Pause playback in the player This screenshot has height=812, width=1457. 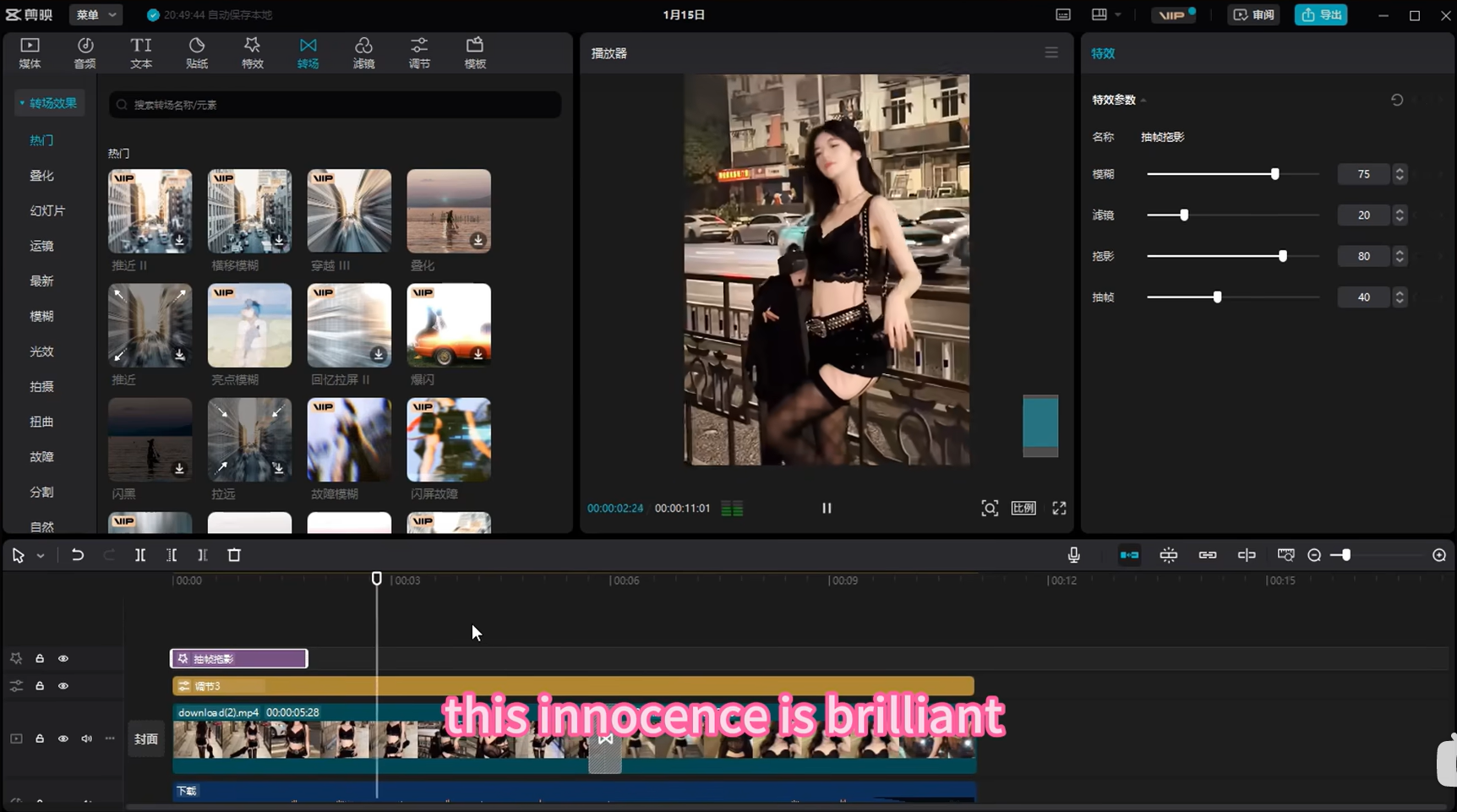click(827, 508)
